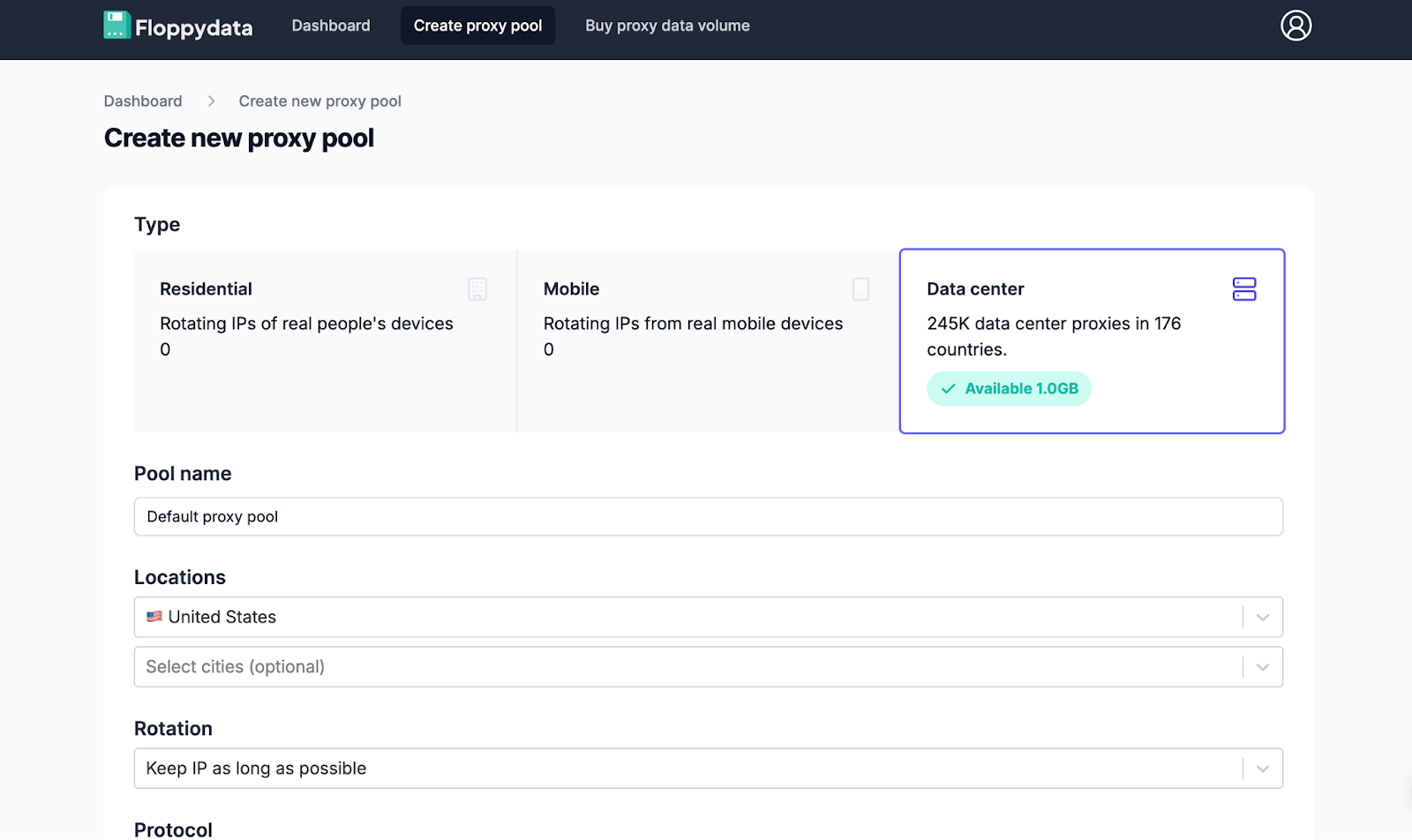Expand the United States country dropdown arrow
This screenshot has height=840, width=1412.
tap(1263, 618)
